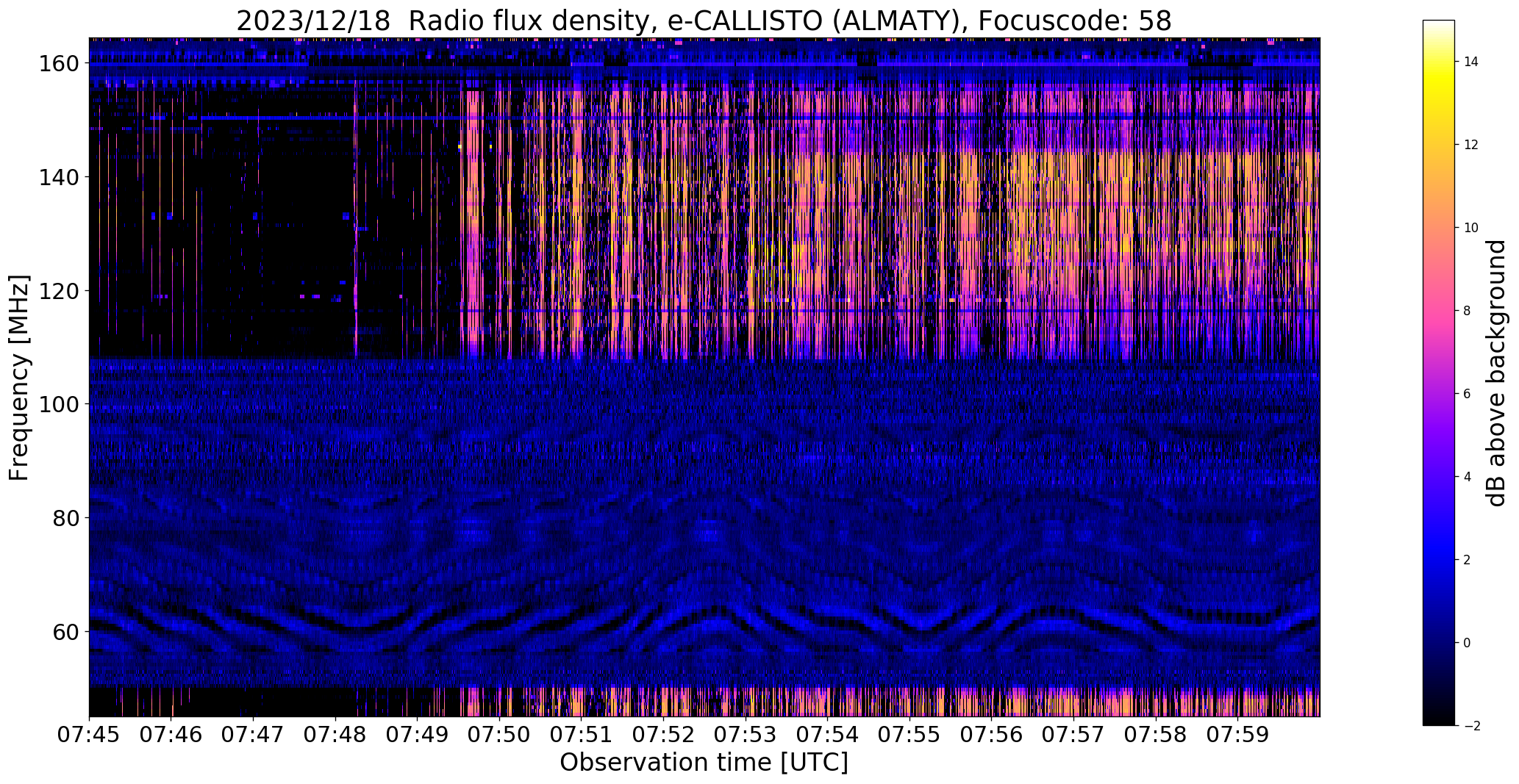Click the 80 frequency tick label
Screen dimensions: 1519x784
(x=65, y=518)
